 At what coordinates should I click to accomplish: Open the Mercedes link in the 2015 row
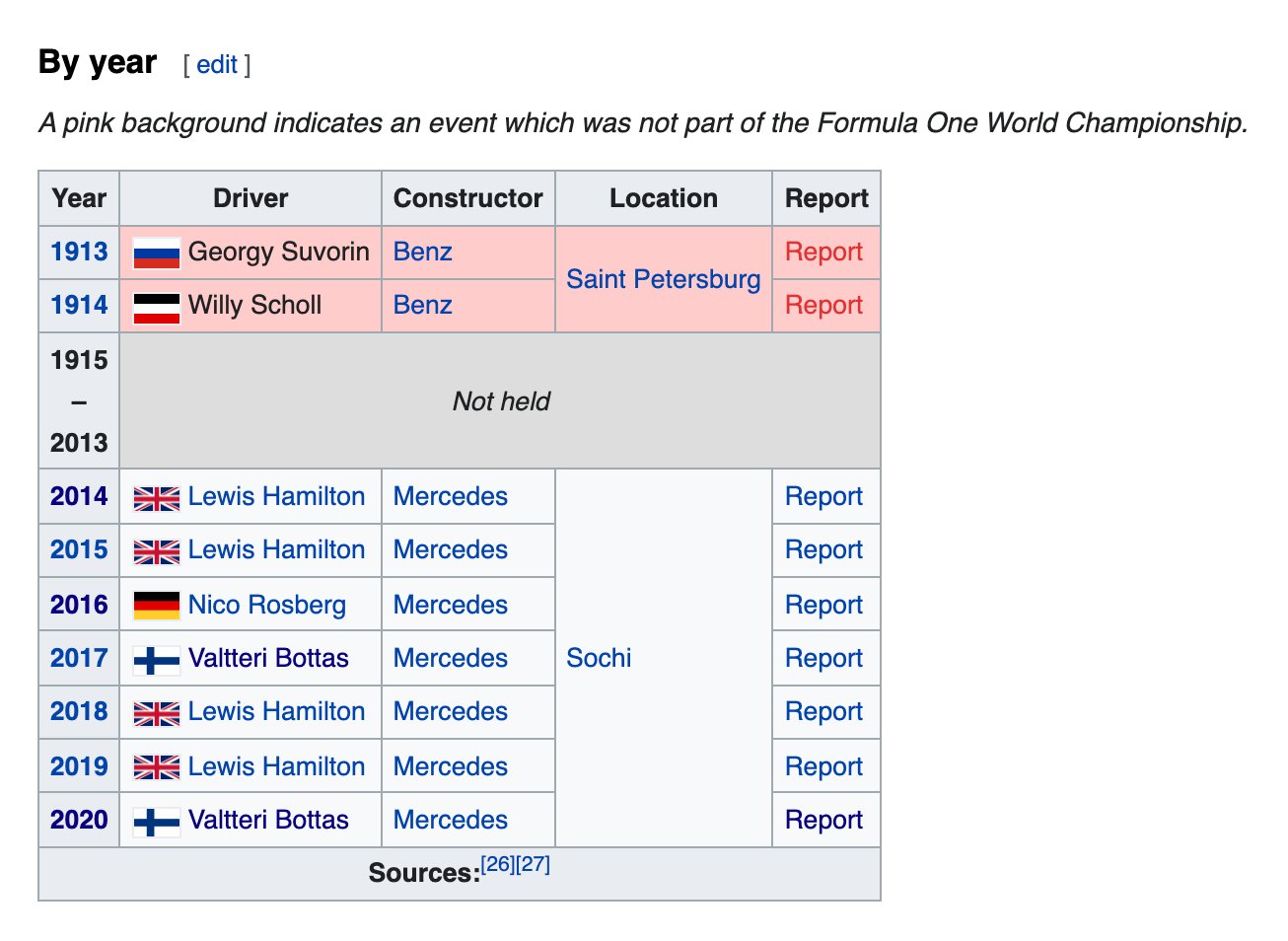pos(451,549)
